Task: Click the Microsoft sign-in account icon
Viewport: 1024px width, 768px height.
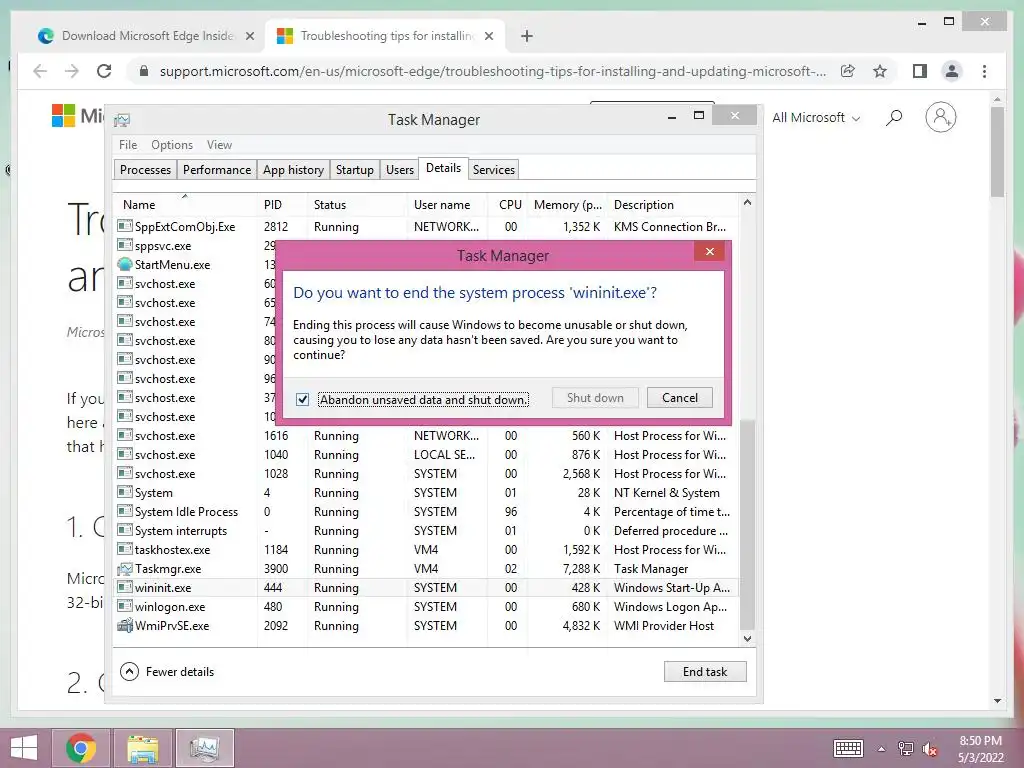Action: click(940, 118)
